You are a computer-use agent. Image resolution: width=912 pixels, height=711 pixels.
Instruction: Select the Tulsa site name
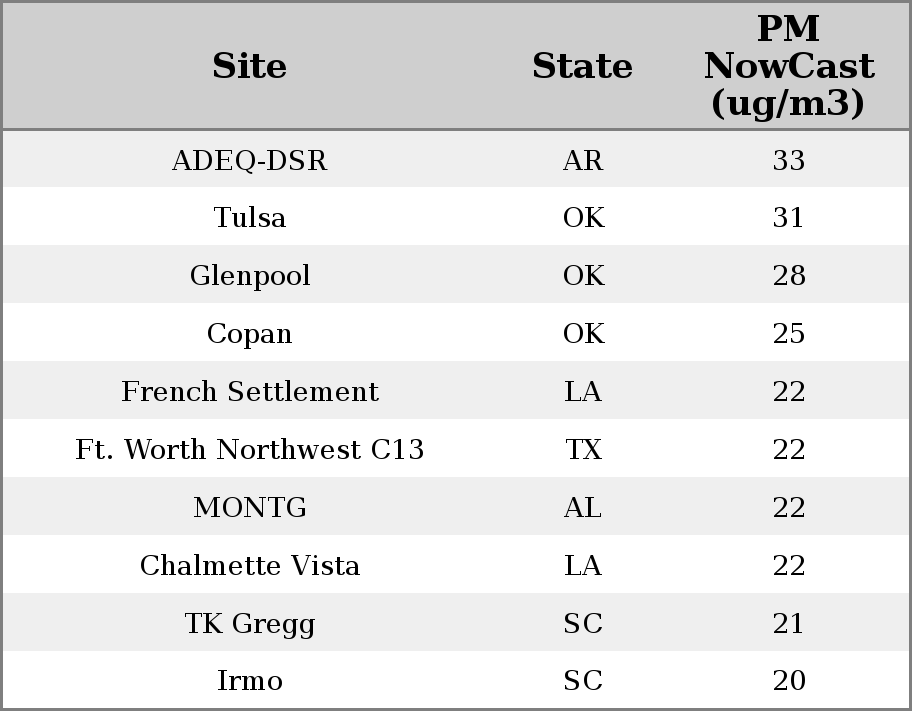249,218
